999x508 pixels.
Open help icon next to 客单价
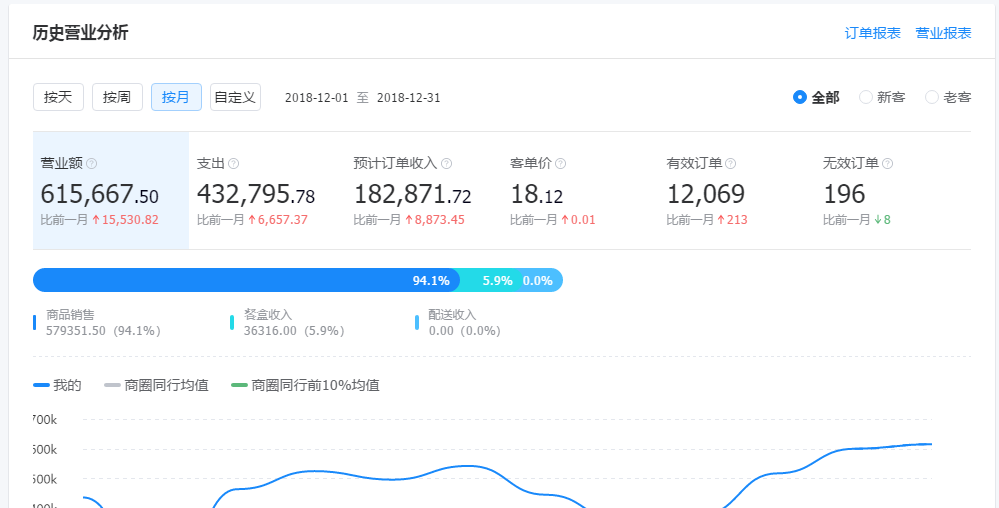(560, 164)
